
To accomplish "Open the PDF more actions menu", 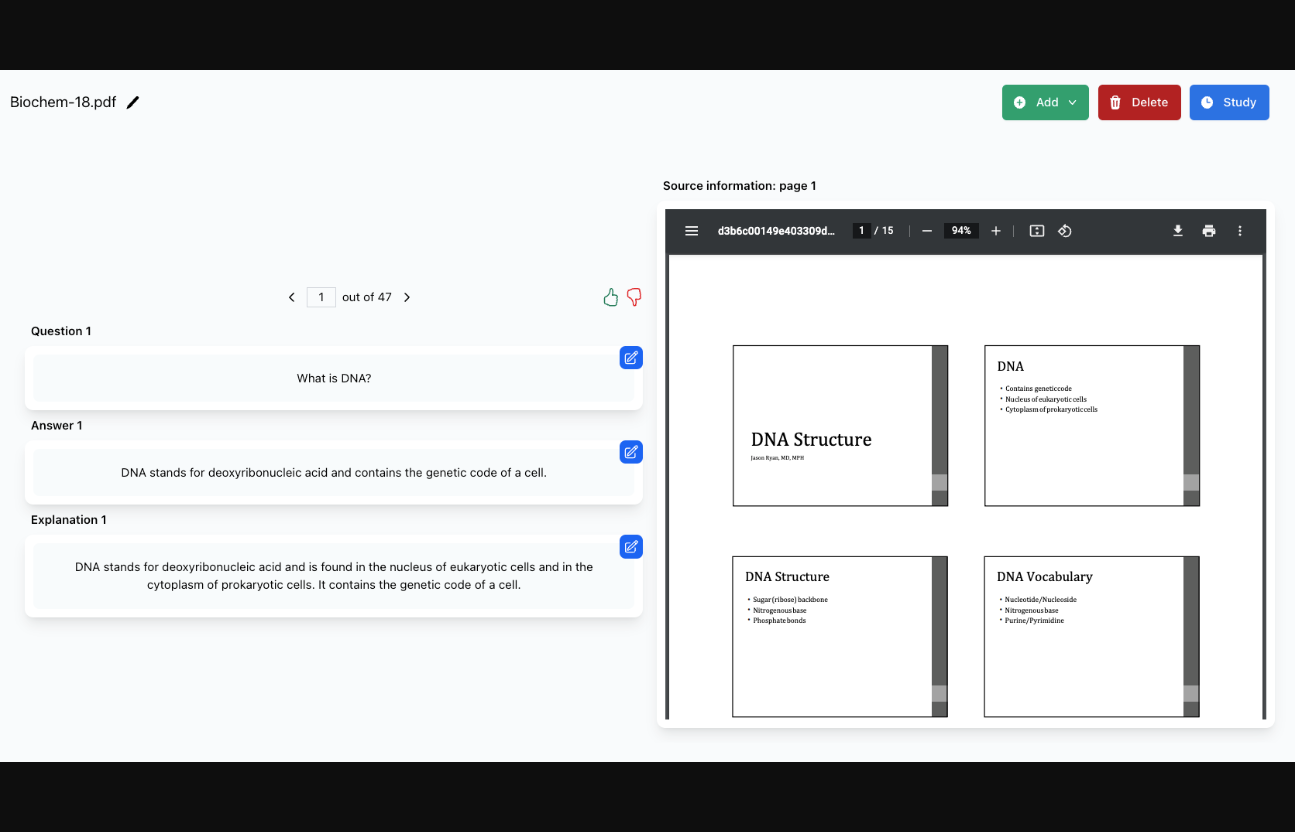I will [1240, 231].
